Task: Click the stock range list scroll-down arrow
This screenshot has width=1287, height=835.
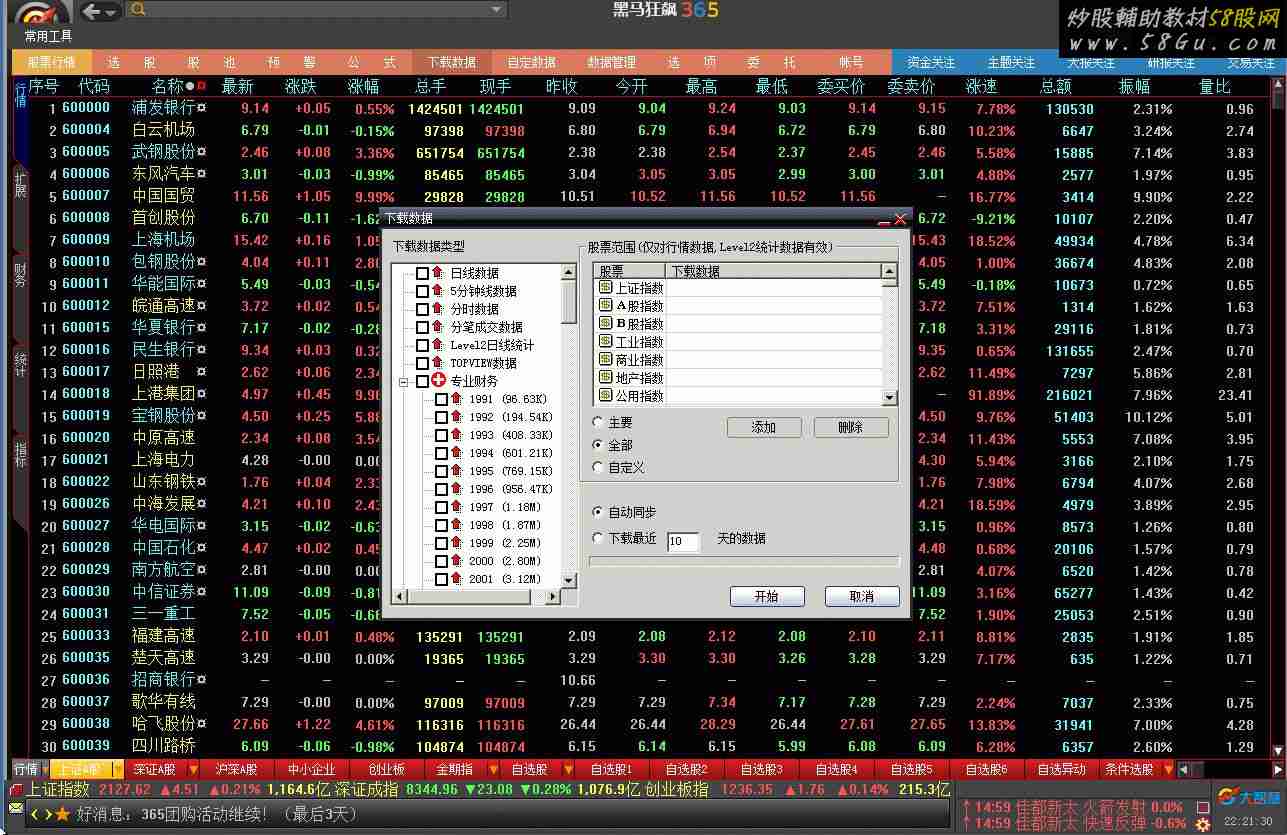Action: [890, 397]
